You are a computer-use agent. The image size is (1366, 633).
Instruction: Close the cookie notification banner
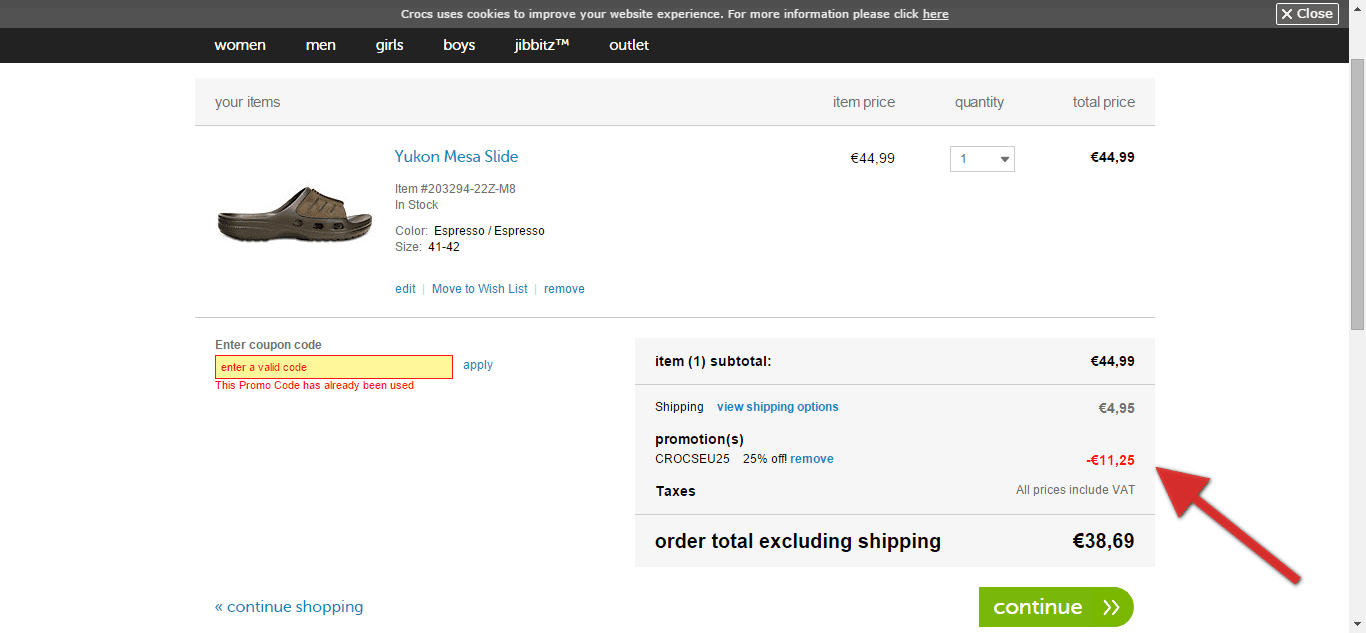pyautogui.click(x=1307, y=14)
